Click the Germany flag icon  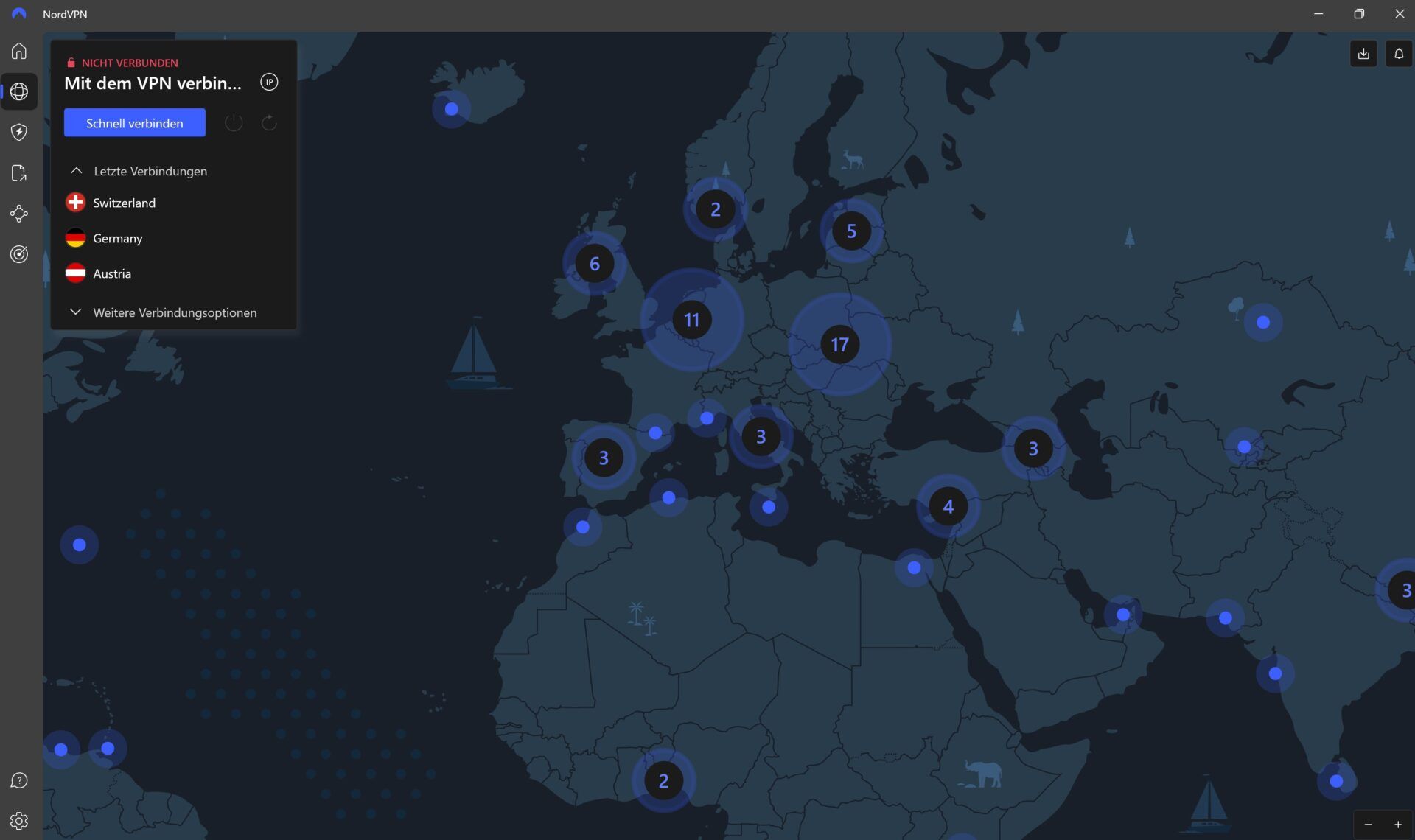(75, 238)
